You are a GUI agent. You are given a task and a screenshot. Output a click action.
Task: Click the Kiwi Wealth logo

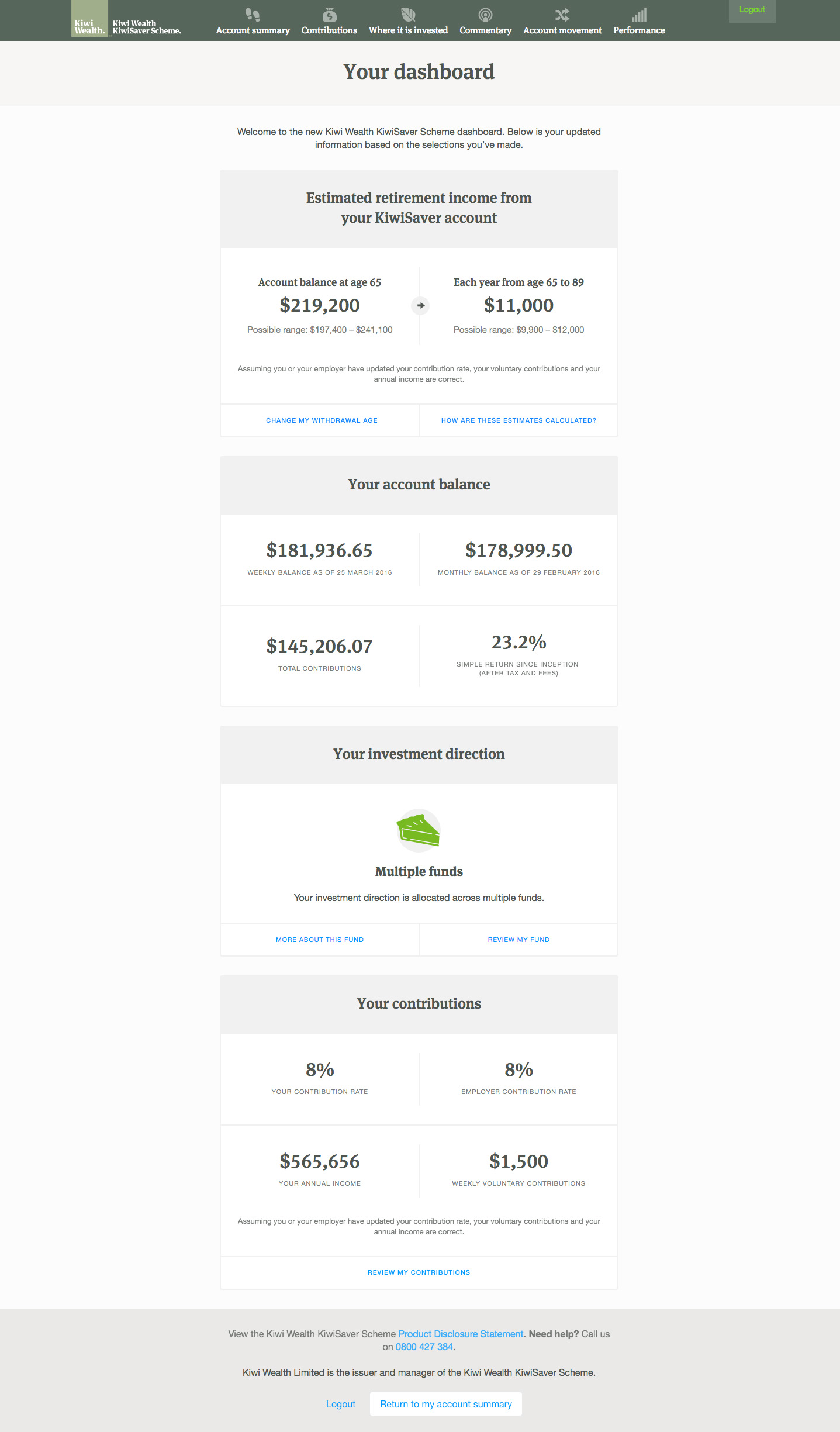click(126, 20)
